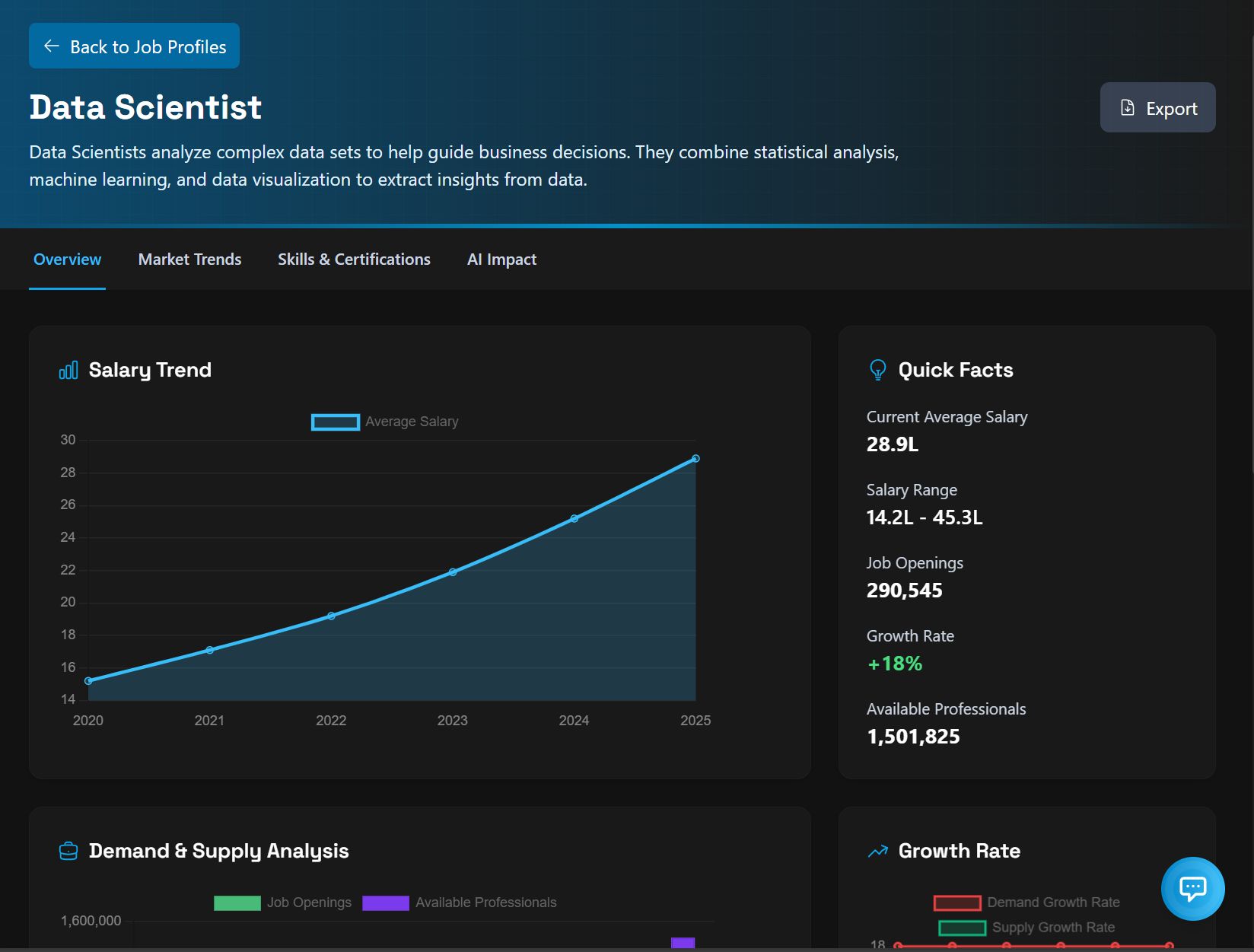Export the Data Scientist profile

(1157, 108)
